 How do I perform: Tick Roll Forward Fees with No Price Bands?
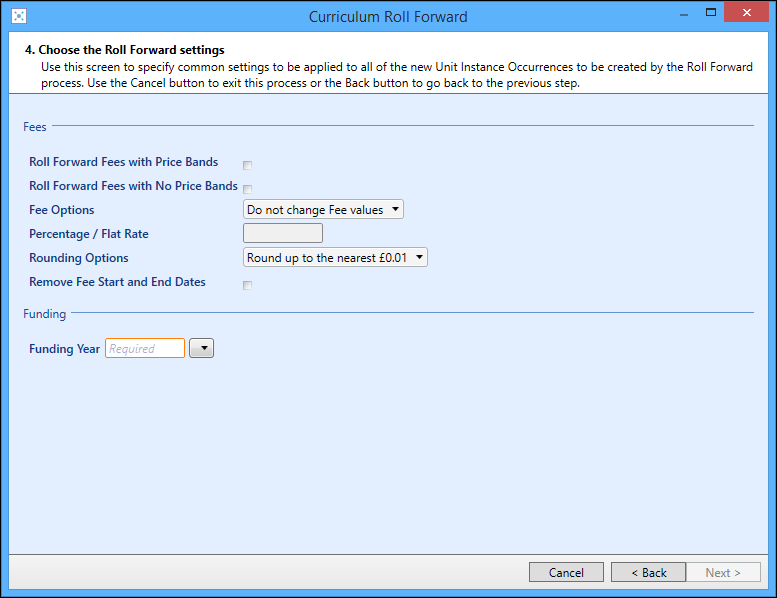click(x=247, y=189)
